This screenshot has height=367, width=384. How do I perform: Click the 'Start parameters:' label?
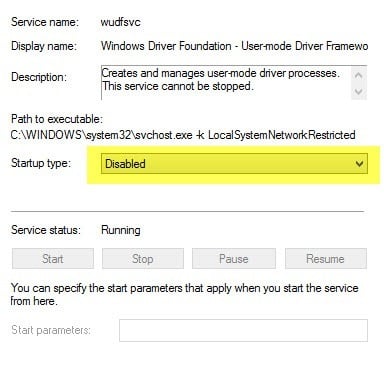point(51,330)
